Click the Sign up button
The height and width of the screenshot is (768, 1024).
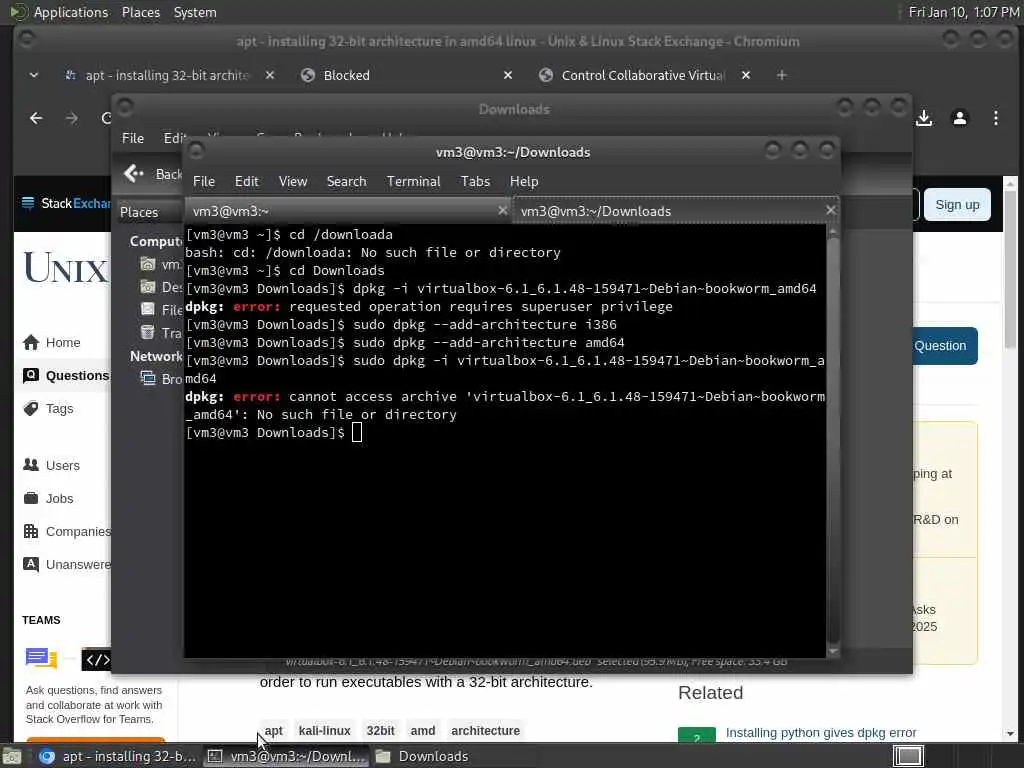click(957, 204)
